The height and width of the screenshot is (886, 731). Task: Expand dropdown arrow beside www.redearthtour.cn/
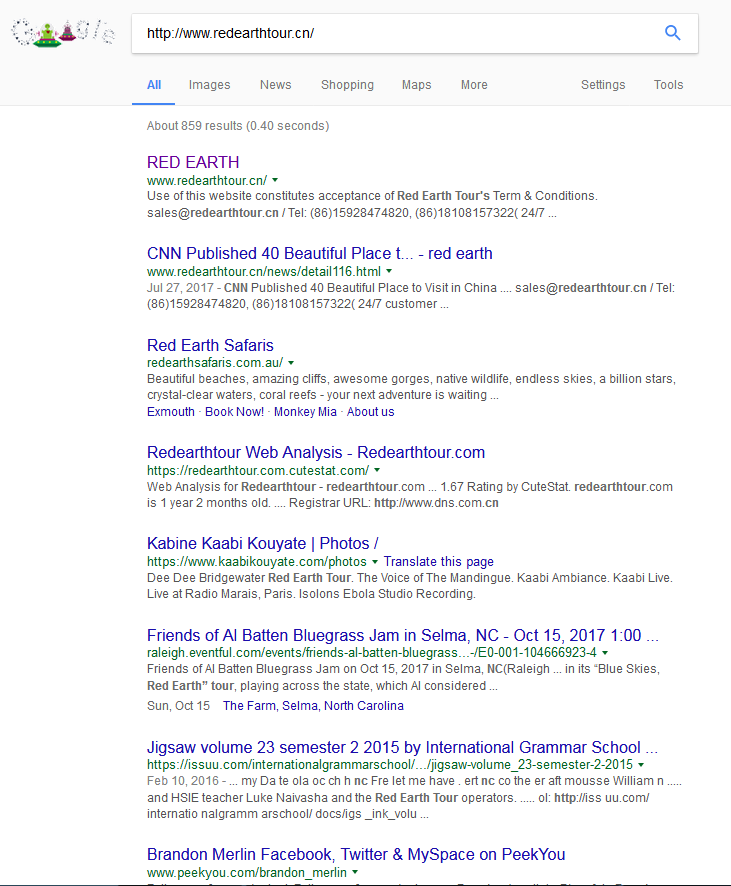click(x=275, y=180)
